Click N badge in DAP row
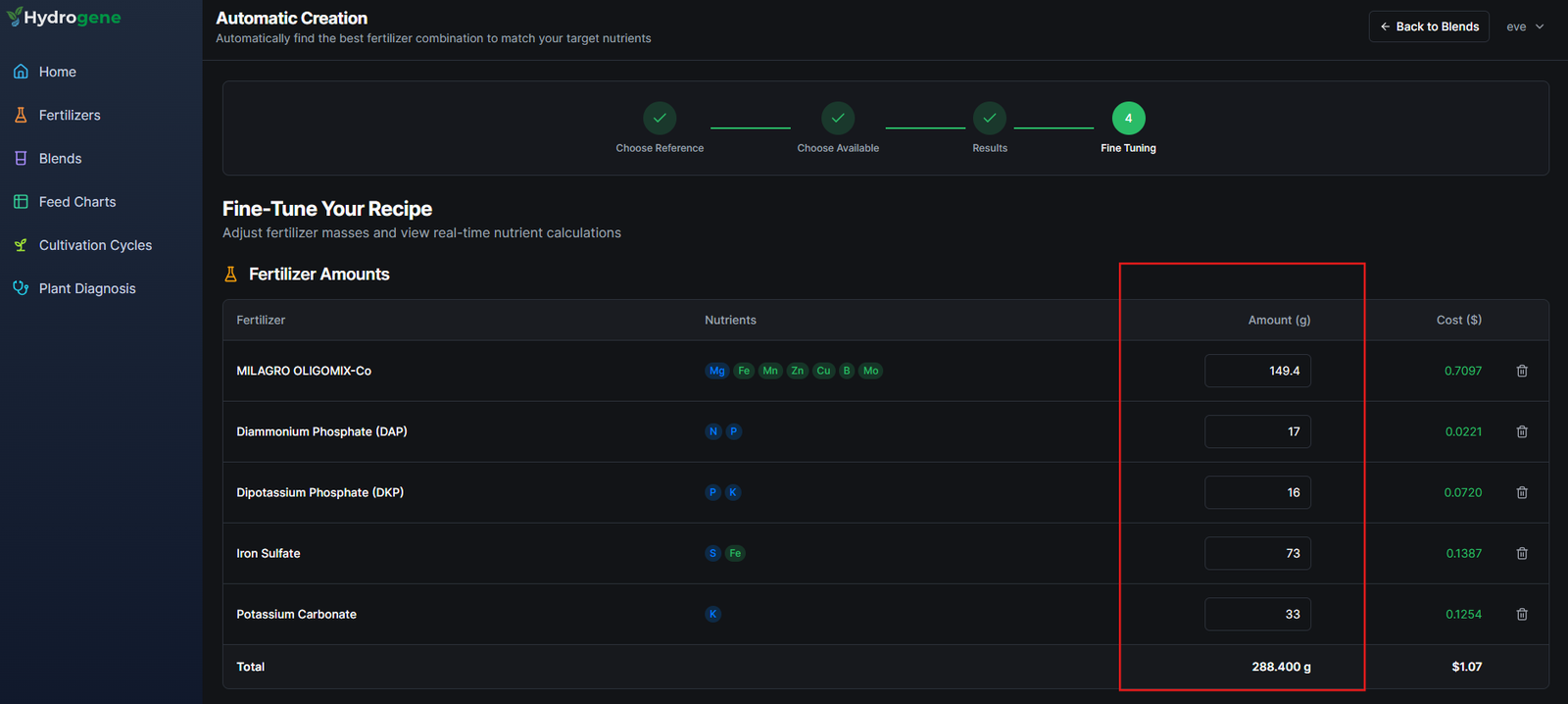1568x704 pixels. pyautogui.click(x=713, y=431)
